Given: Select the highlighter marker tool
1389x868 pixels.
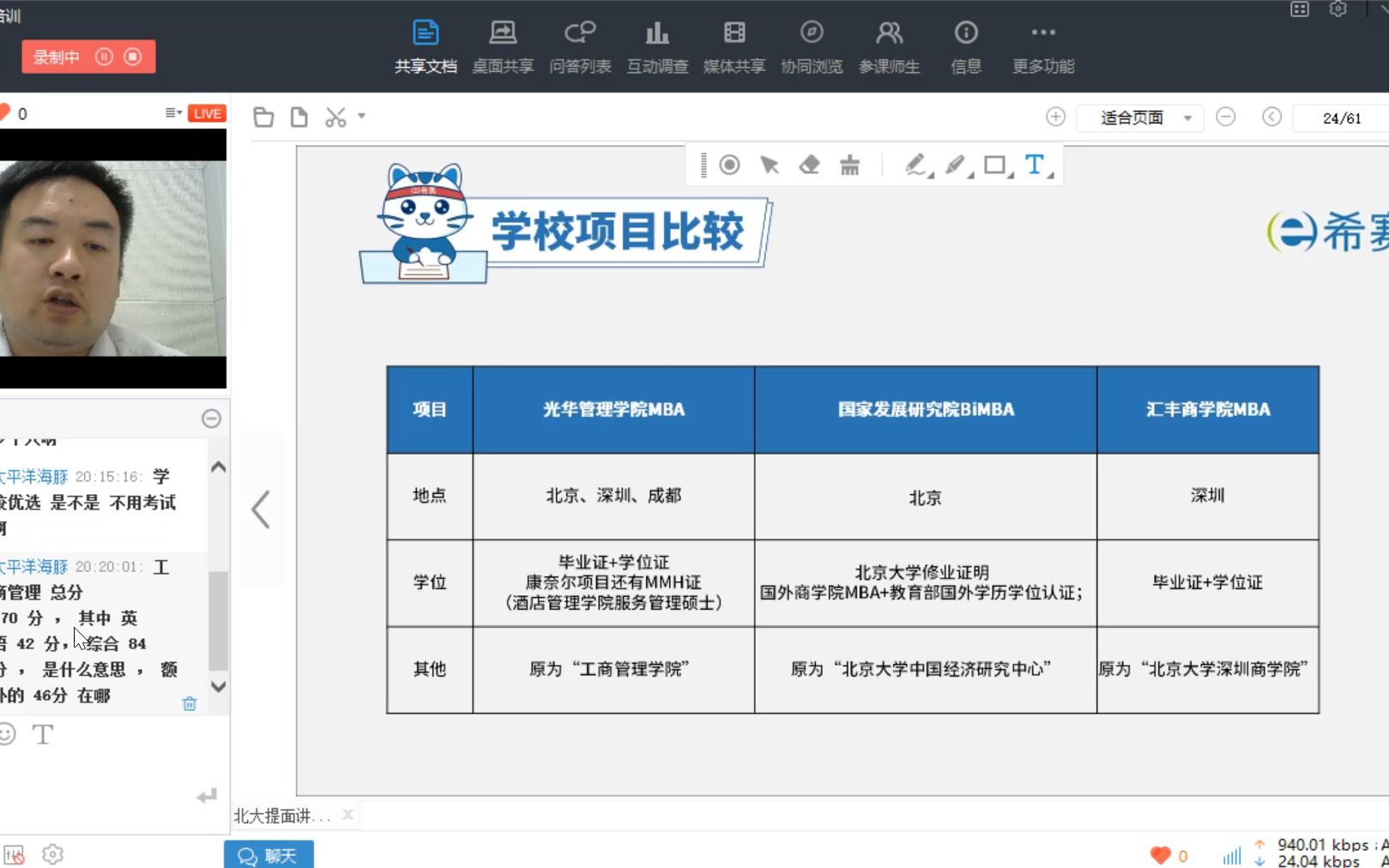Looking at the screenshot, I should [956, 165].
